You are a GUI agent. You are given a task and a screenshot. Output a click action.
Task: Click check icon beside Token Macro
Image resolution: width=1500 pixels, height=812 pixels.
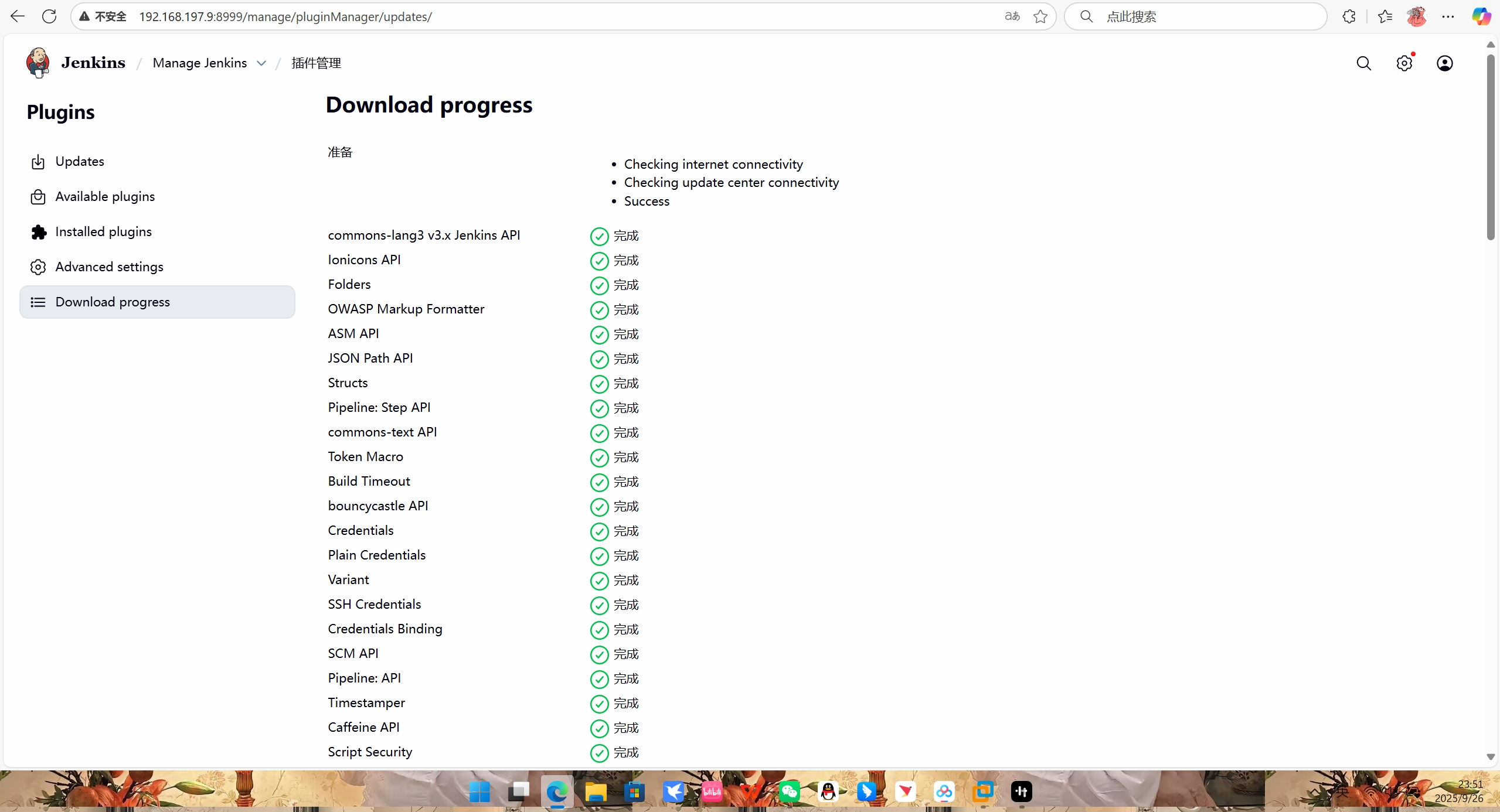click(599, 458)
